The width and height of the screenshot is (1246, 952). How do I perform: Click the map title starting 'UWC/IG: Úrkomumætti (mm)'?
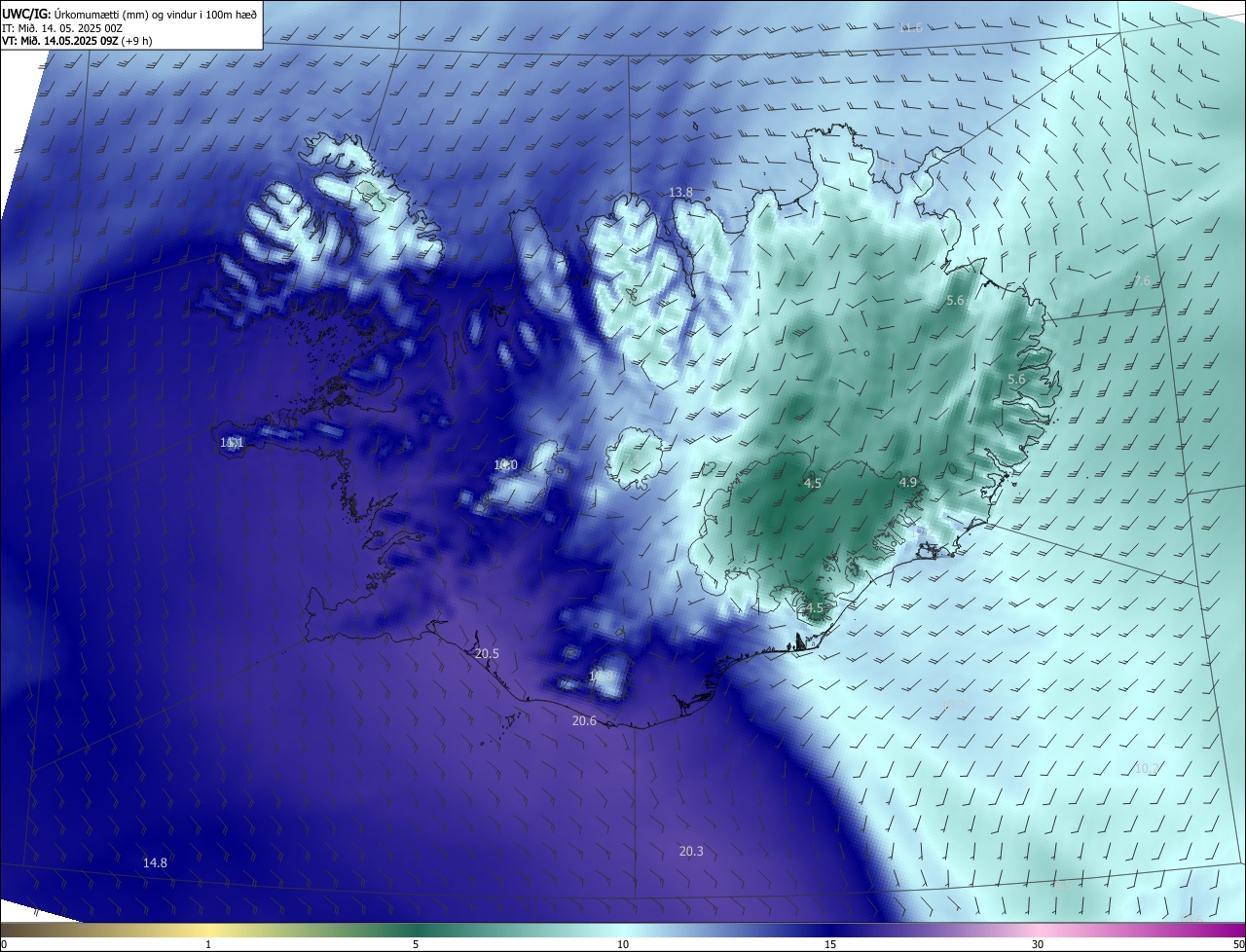130,14
